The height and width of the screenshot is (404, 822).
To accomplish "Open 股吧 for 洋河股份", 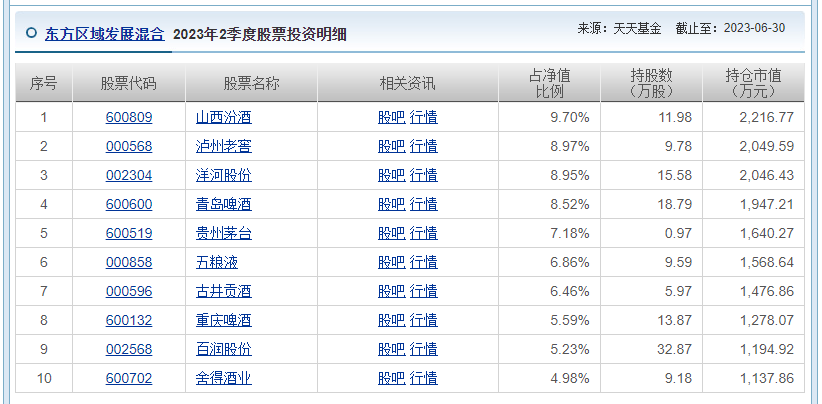I will [392, 175].
